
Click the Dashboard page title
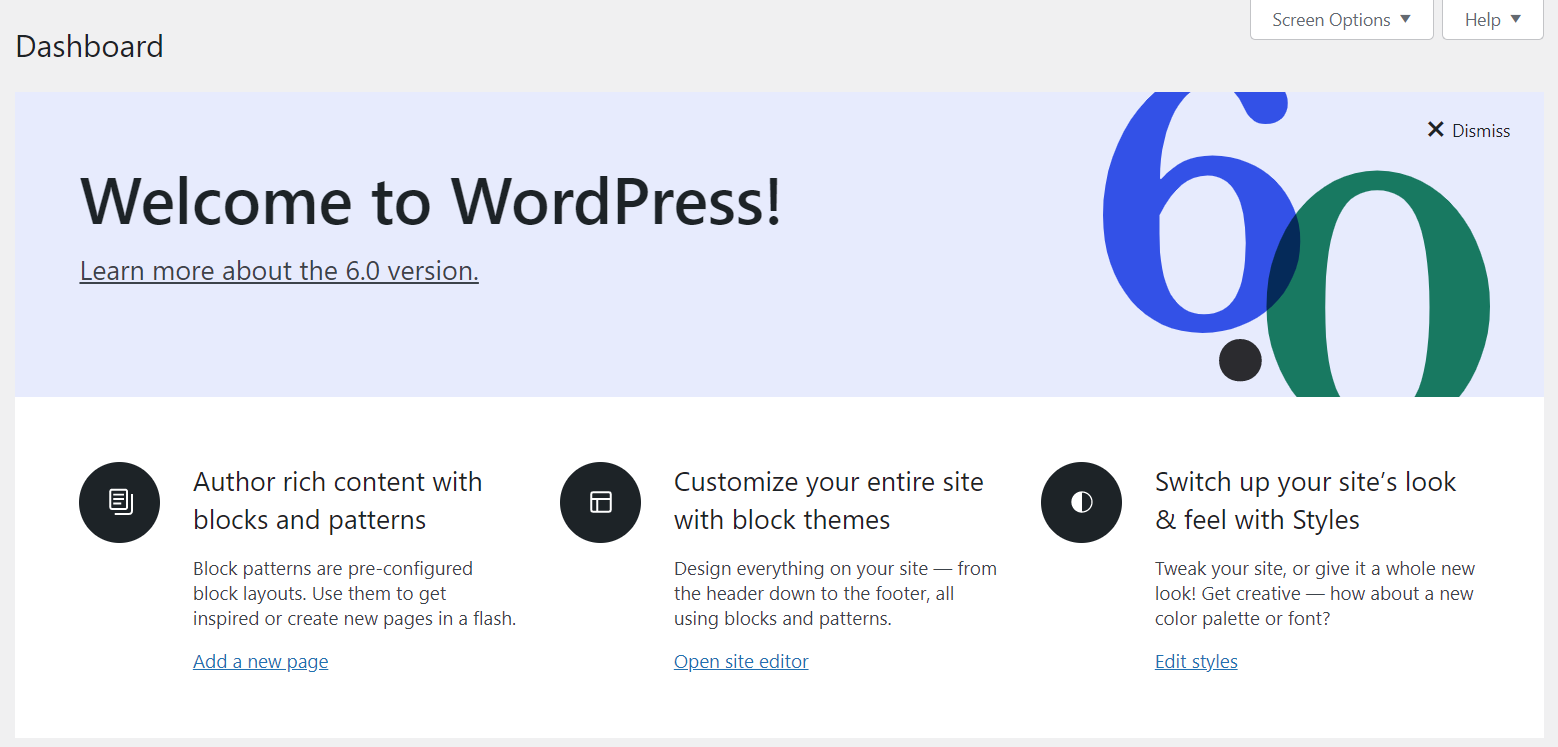click(89, 47)
